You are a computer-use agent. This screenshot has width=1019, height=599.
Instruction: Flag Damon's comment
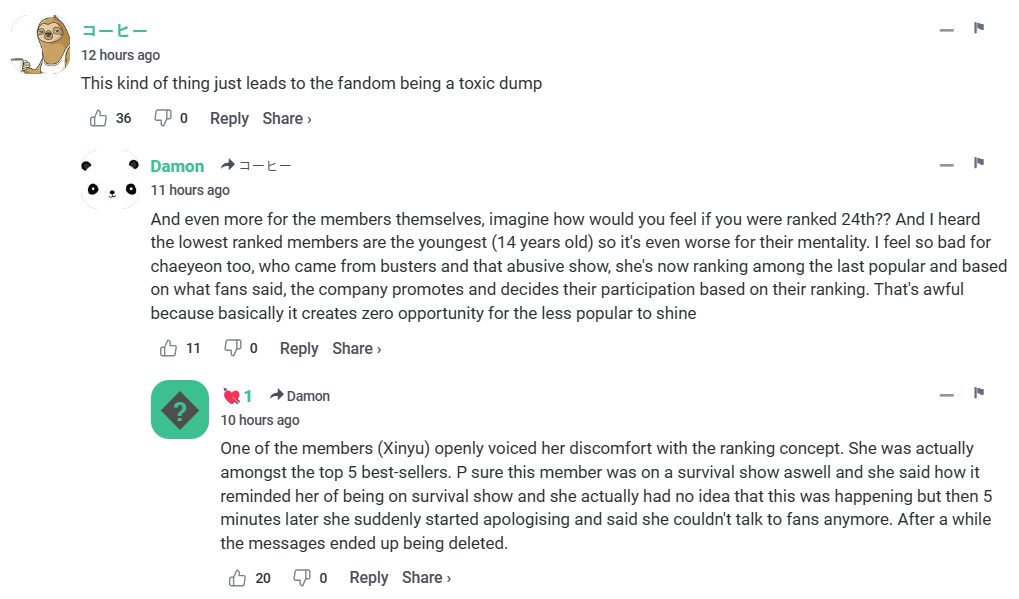click(979, 163)
